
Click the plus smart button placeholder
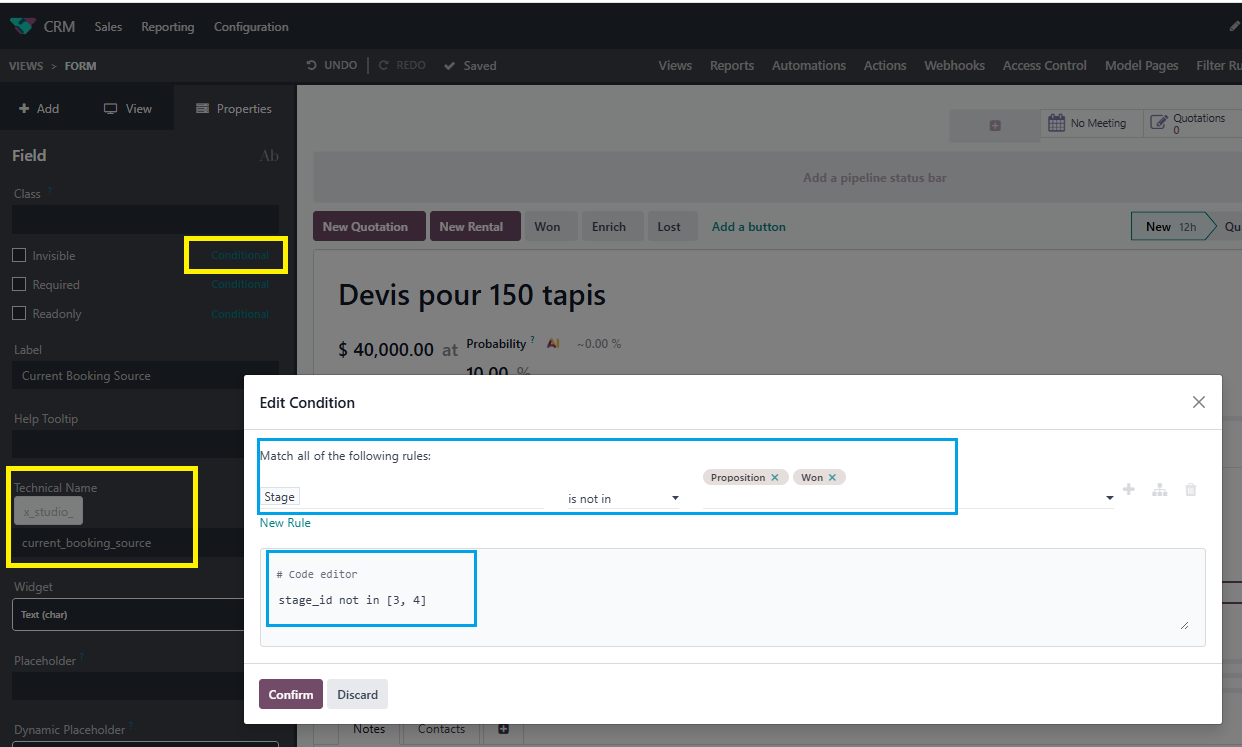995,125
